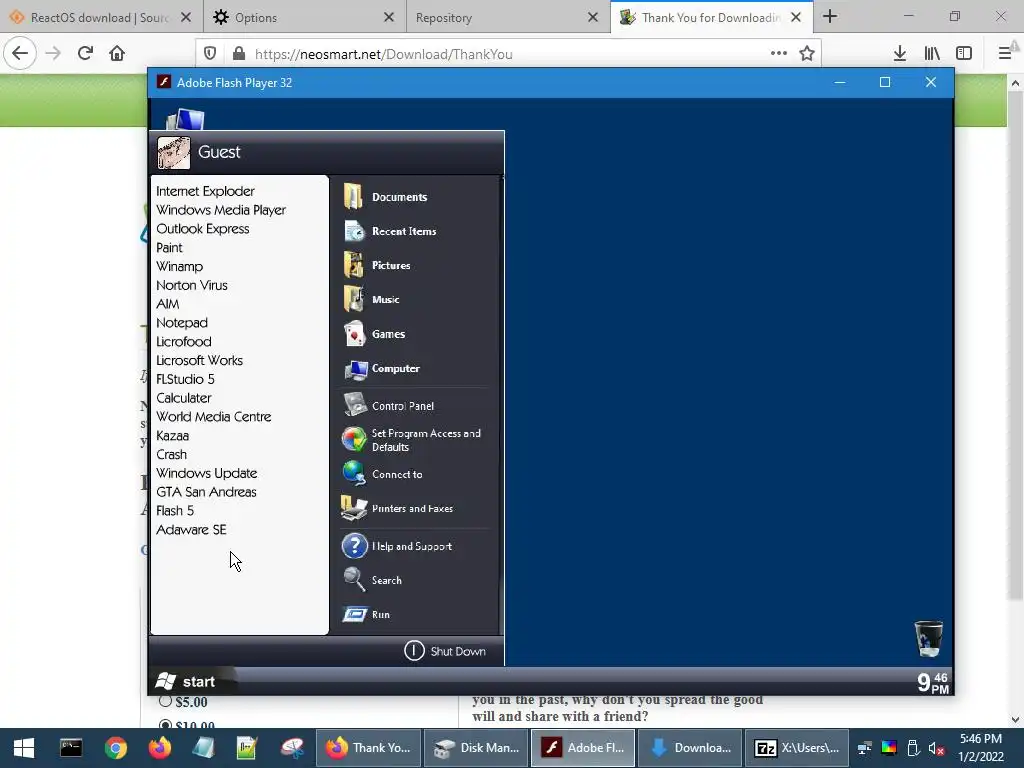This screenshot has height=768, width=1024.
Task: Open Outlook Express from start menu
Action: pyautogui.click(x=202, y=229)
